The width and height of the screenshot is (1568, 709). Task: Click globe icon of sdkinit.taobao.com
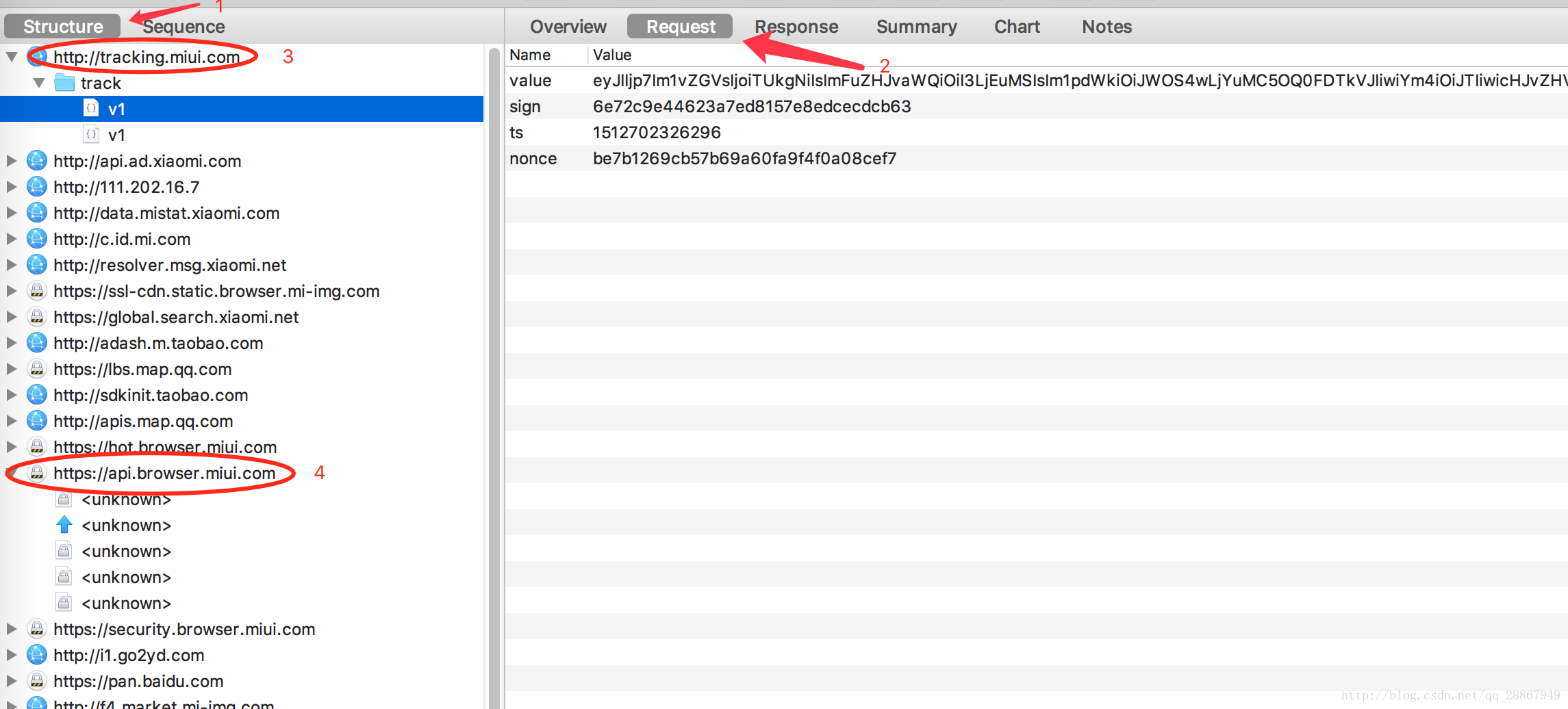coord(37,395)
